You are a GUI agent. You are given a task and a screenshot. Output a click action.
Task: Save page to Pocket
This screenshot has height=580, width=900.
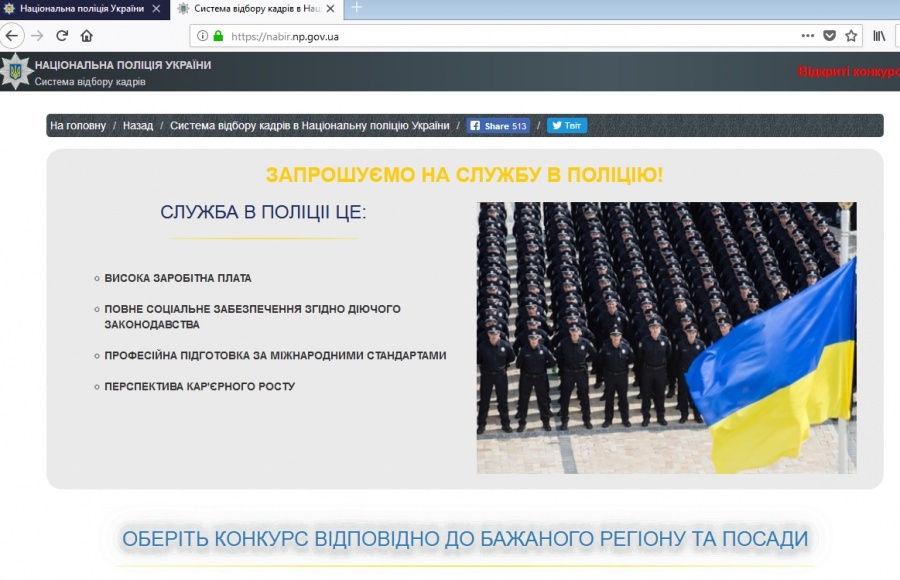(x=830, y=35)
